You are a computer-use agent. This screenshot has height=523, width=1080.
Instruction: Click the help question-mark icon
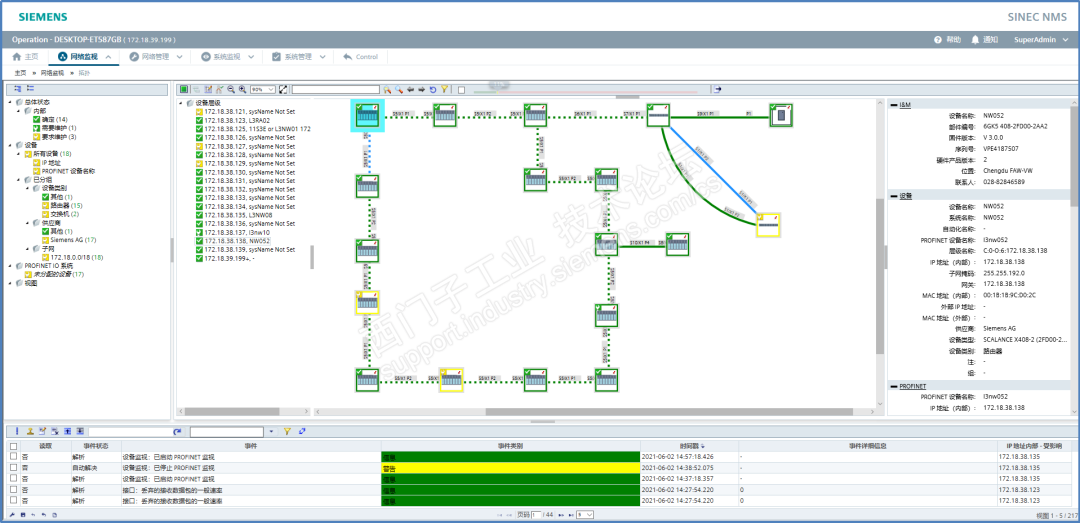pyautogui.click(x=937, y=40)
